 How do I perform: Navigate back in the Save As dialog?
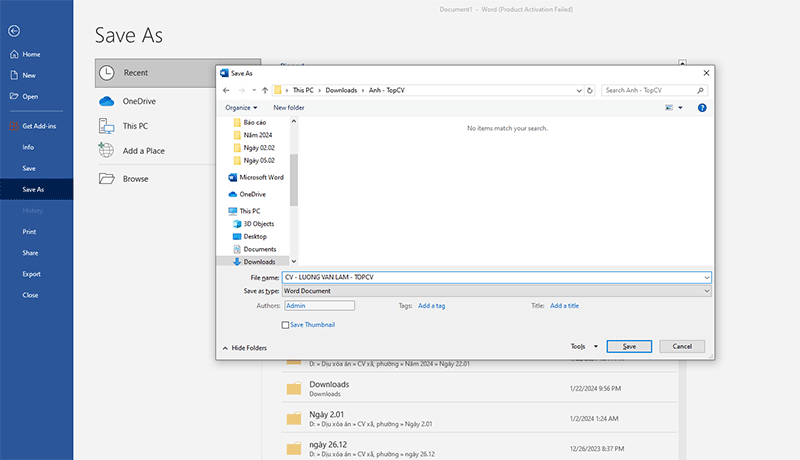click(x=226, y=90)
